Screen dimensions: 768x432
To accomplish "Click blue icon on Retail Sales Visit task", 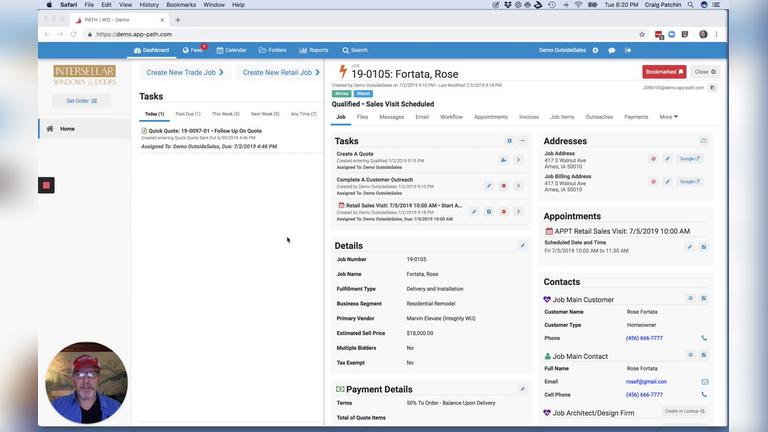I will click(489, 212).
